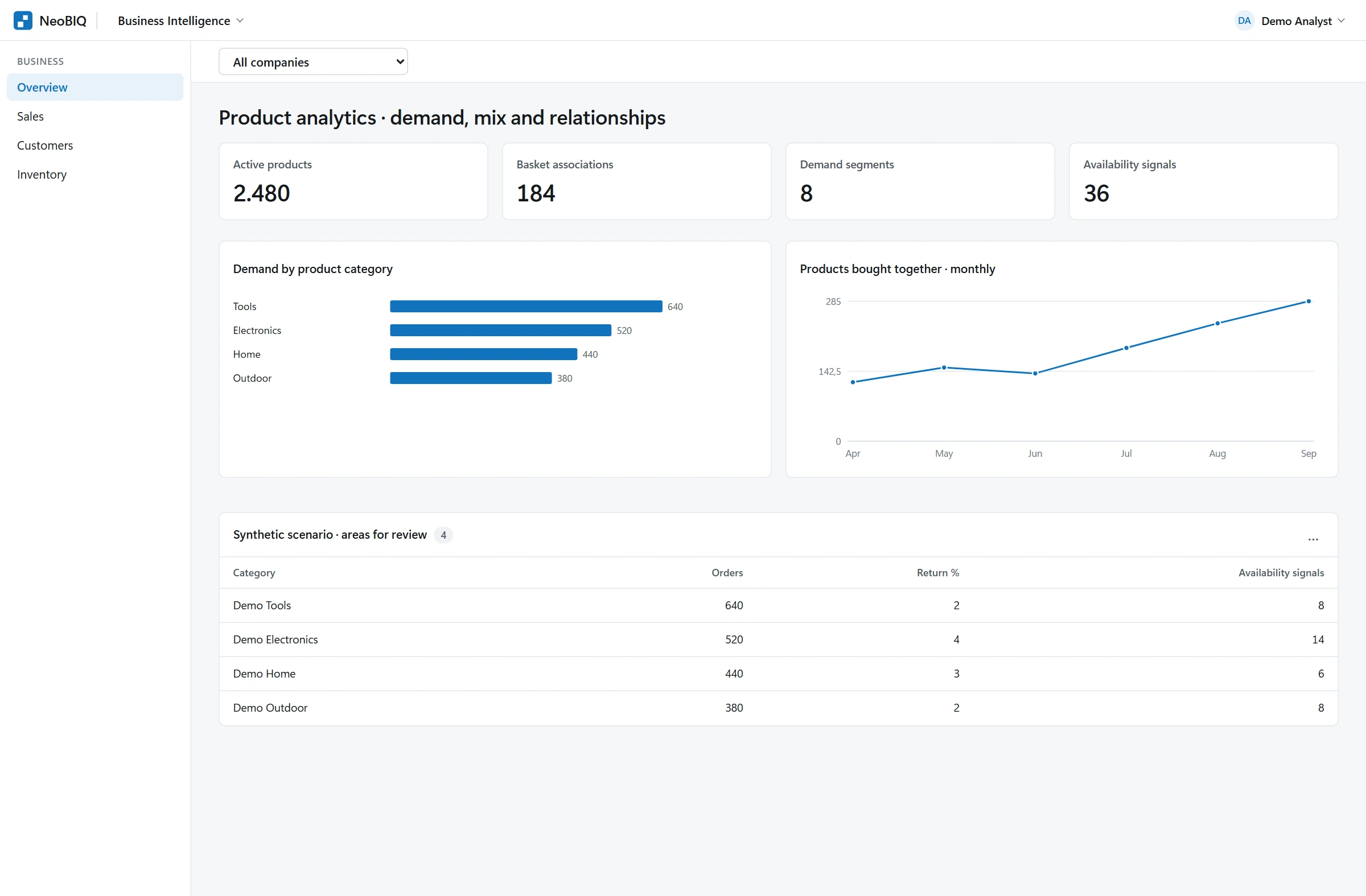
Task: Click the Apr data point on line chart
Action: tap(853, 382)
